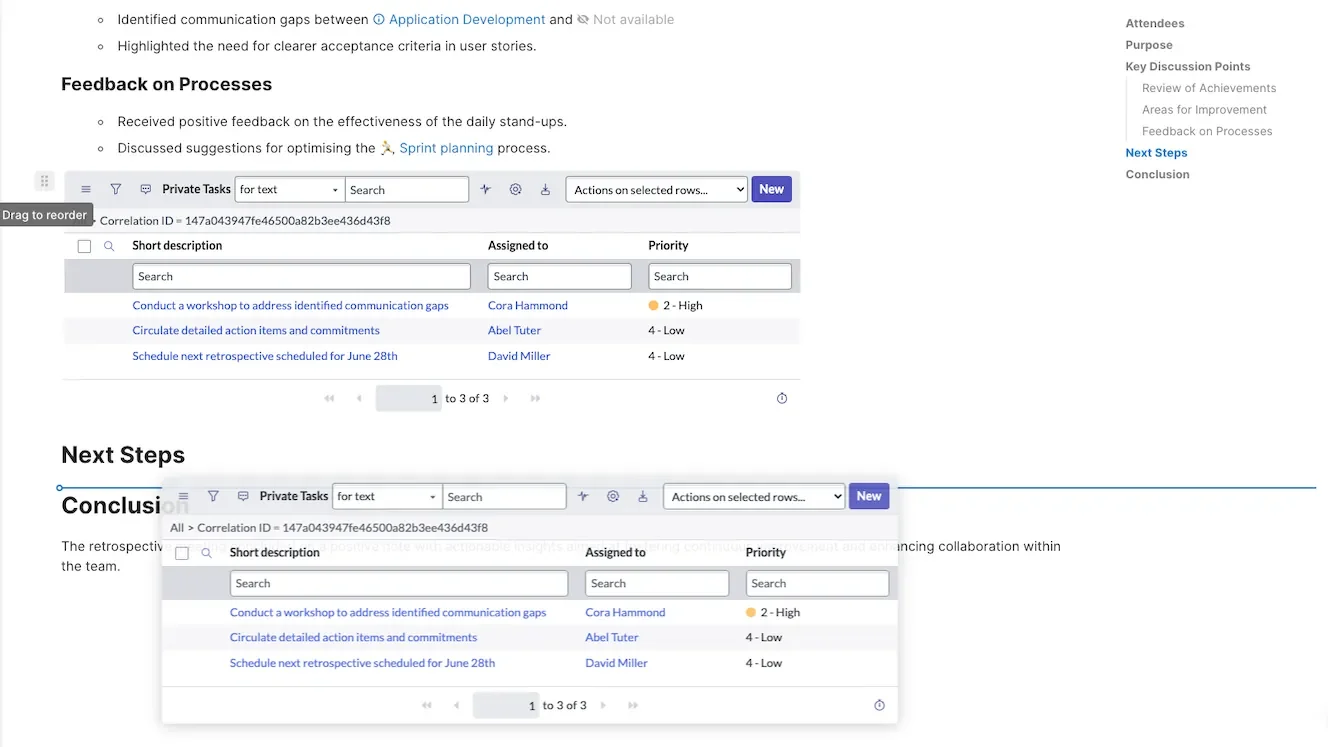1328x747 pixels.
Task: Select Conclusion in the page outline
Action: (x=1157, y=174)
